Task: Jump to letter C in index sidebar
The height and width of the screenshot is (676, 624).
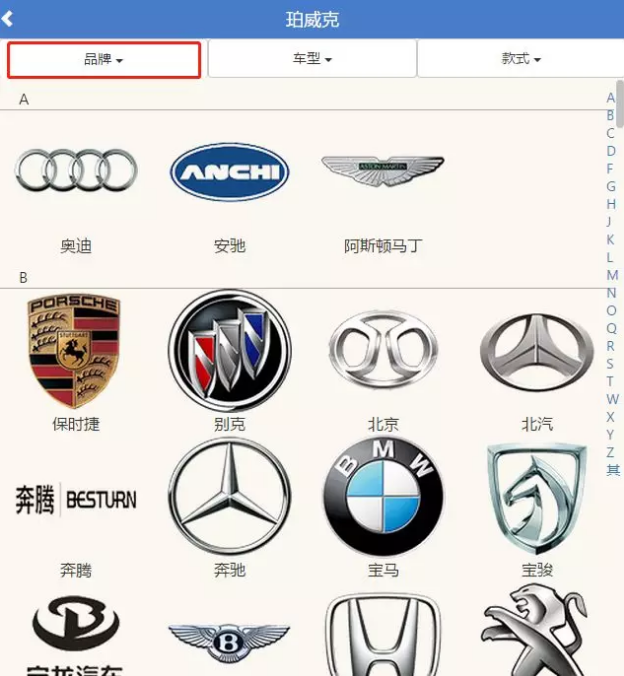Action: (x=610, y=133)
